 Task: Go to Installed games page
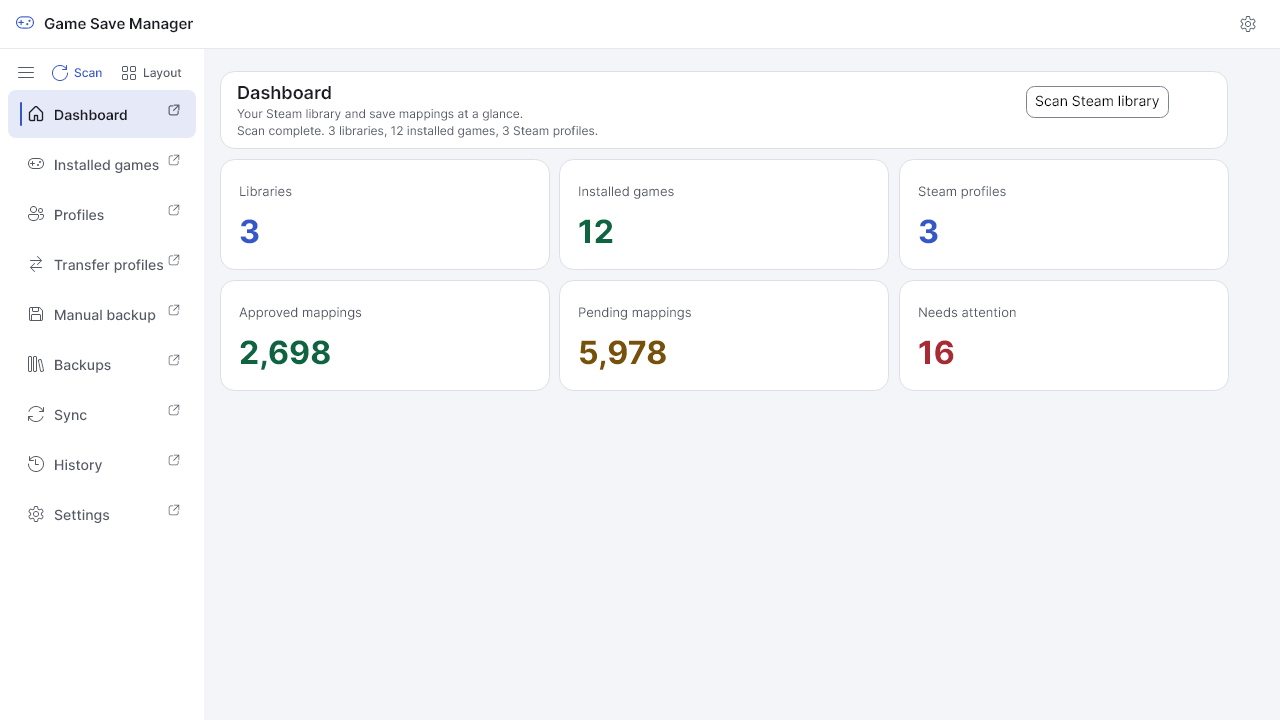[102, 164]
